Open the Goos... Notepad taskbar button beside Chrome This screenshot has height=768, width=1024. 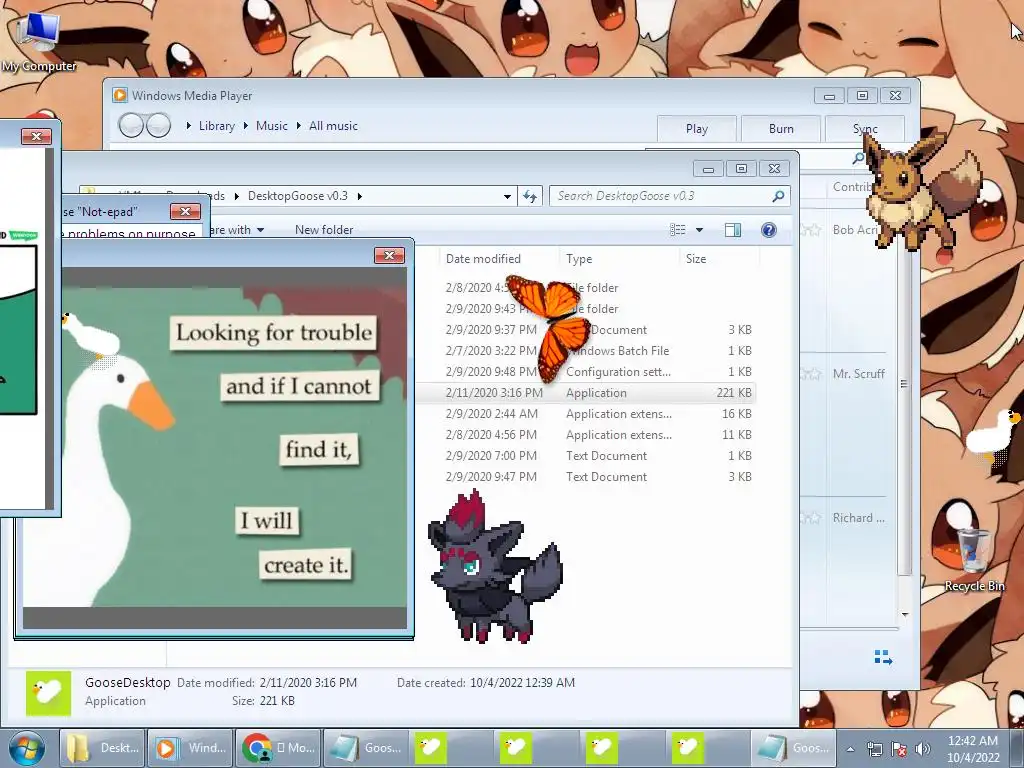point(365,748)
